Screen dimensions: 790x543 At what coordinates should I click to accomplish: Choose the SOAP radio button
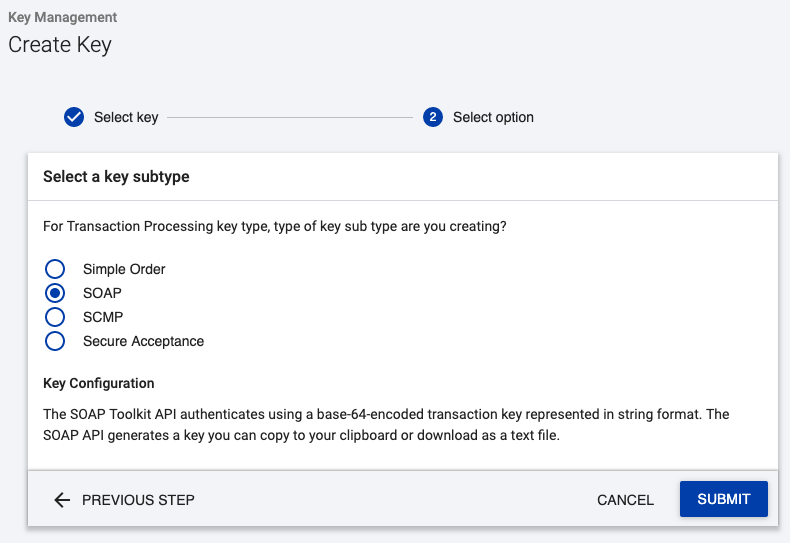tap(55, 293)
